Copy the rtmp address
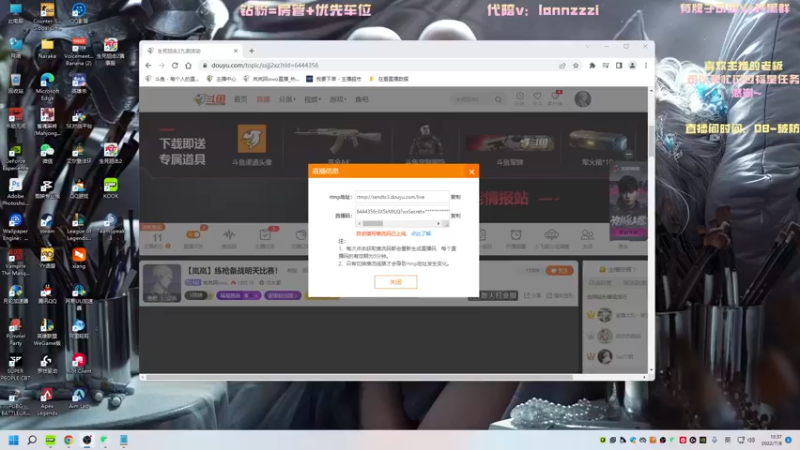 coord(456,197)
